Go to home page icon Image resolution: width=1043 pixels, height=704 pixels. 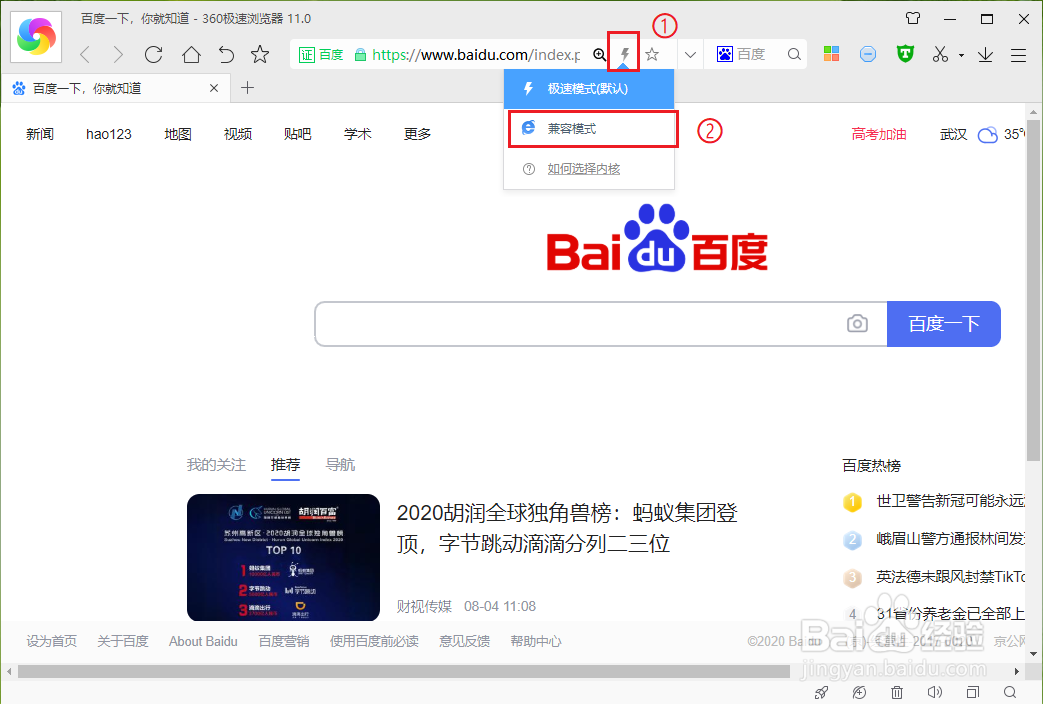[x=192, y=54]
